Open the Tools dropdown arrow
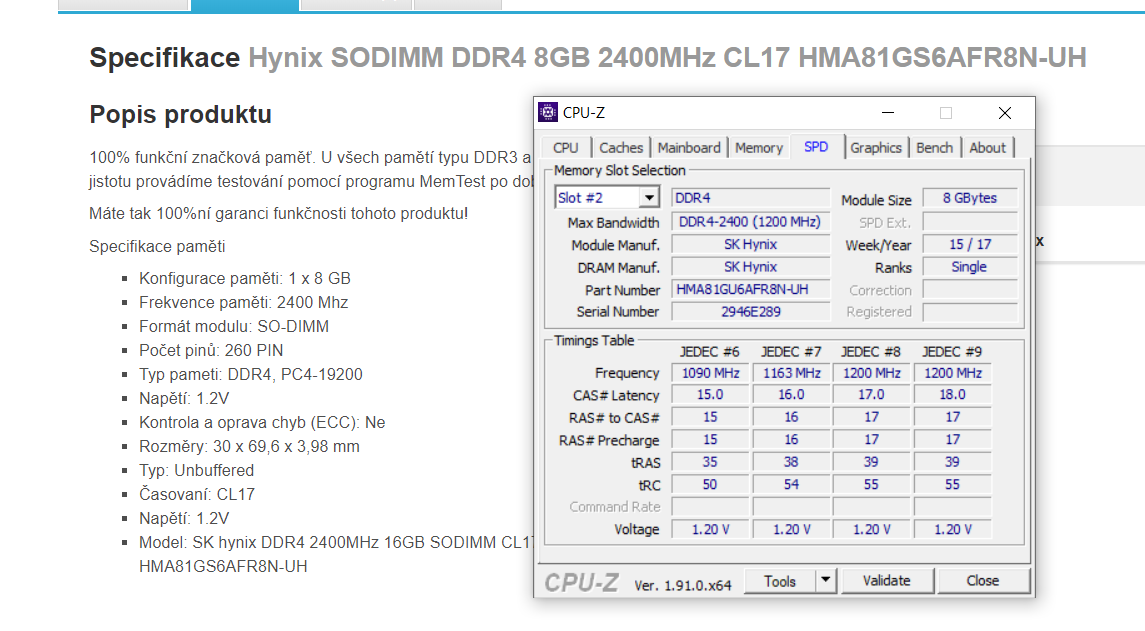This screenshot has height=631, width=1145. pyautogui.click(x=825, y=581)
